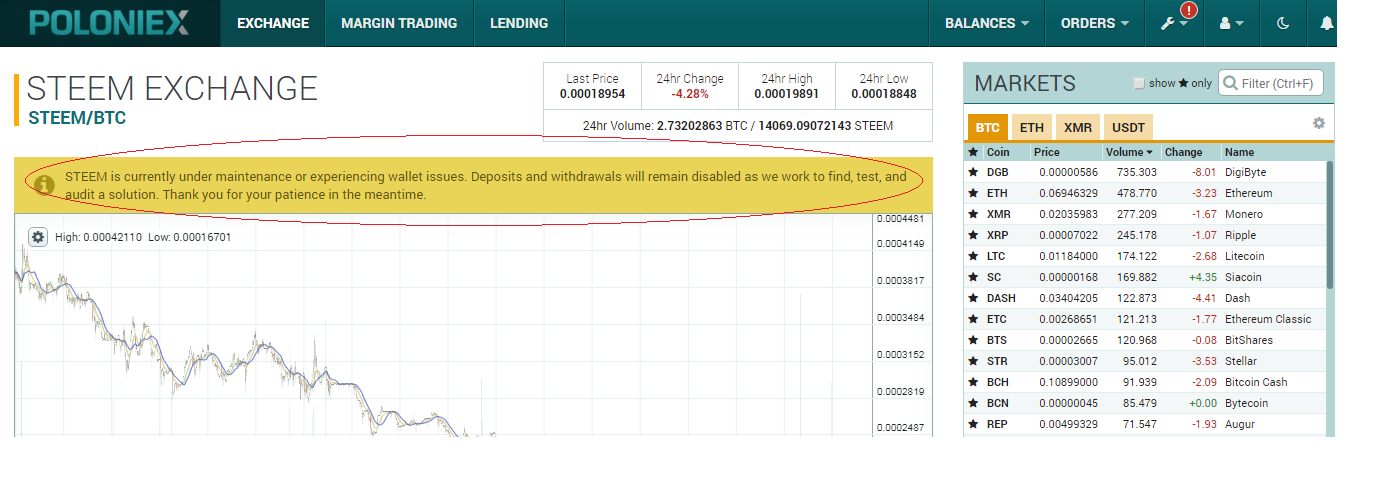1388x504 pixels.
Task: Enable show starred only checkbox
Action: (1139, 83)
